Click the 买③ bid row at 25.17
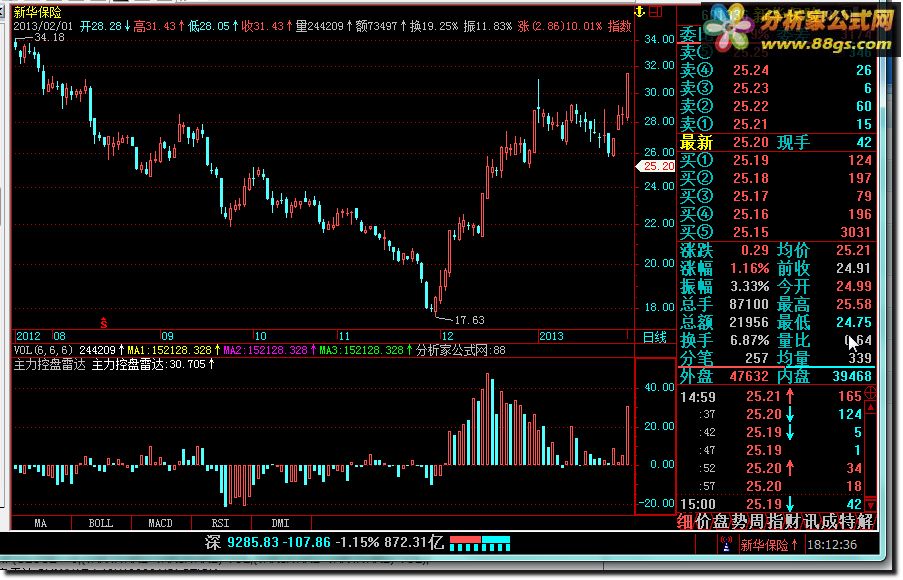The height and width of the screenshot is (580, 903). click(776, 196)
